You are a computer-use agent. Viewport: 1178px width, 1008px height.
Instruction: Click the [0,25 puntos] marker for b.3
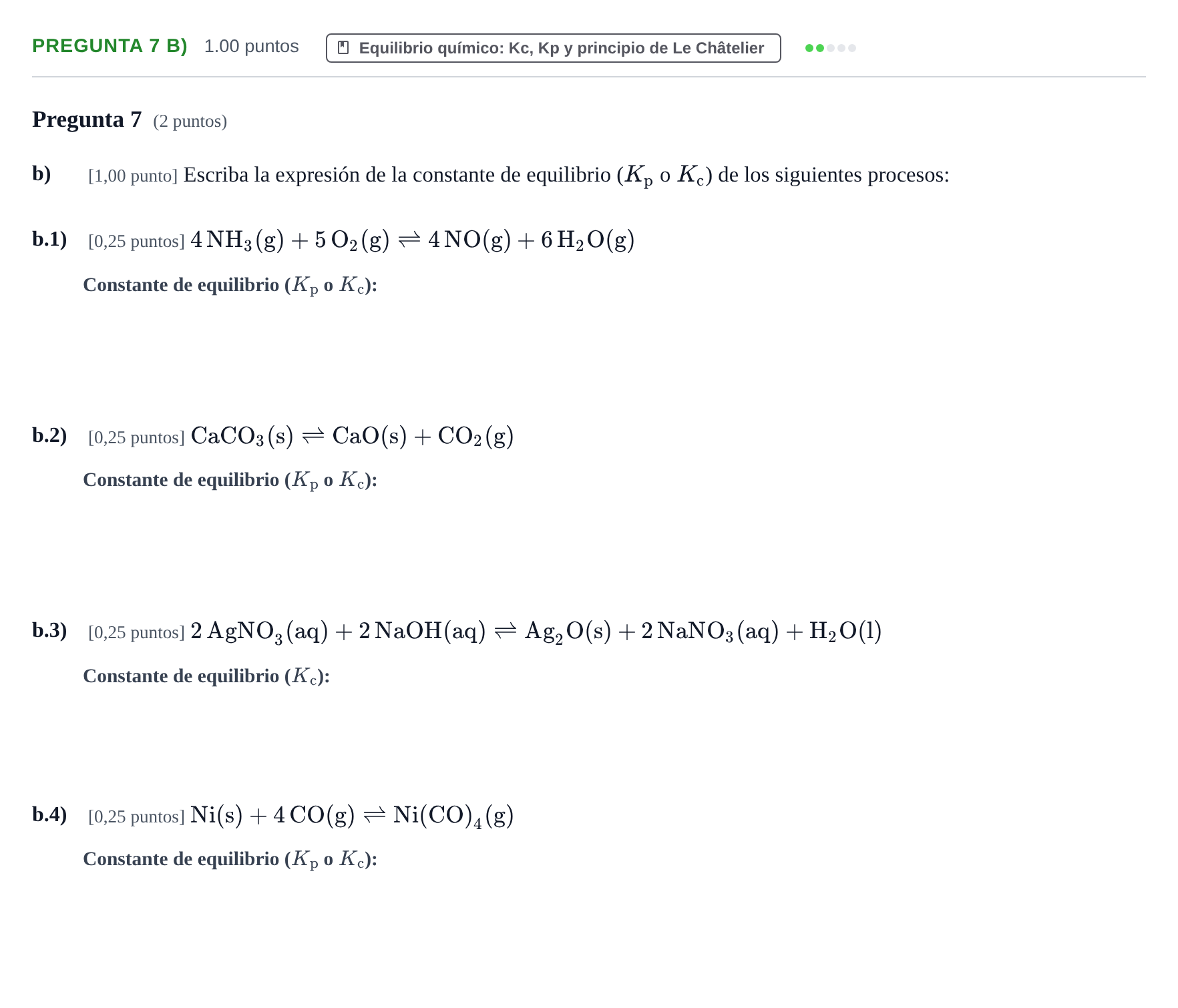pos(136,632)
